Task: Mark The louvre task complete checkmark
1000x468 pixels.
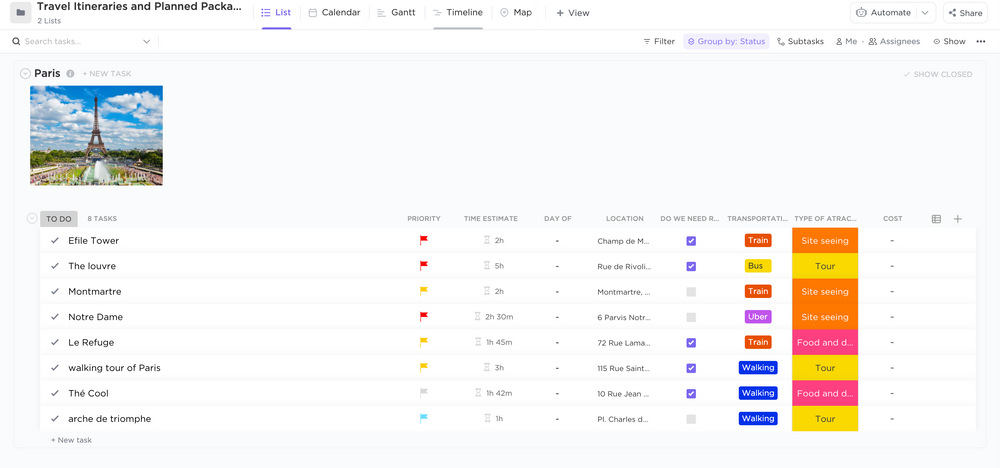Action: point(55,267)
